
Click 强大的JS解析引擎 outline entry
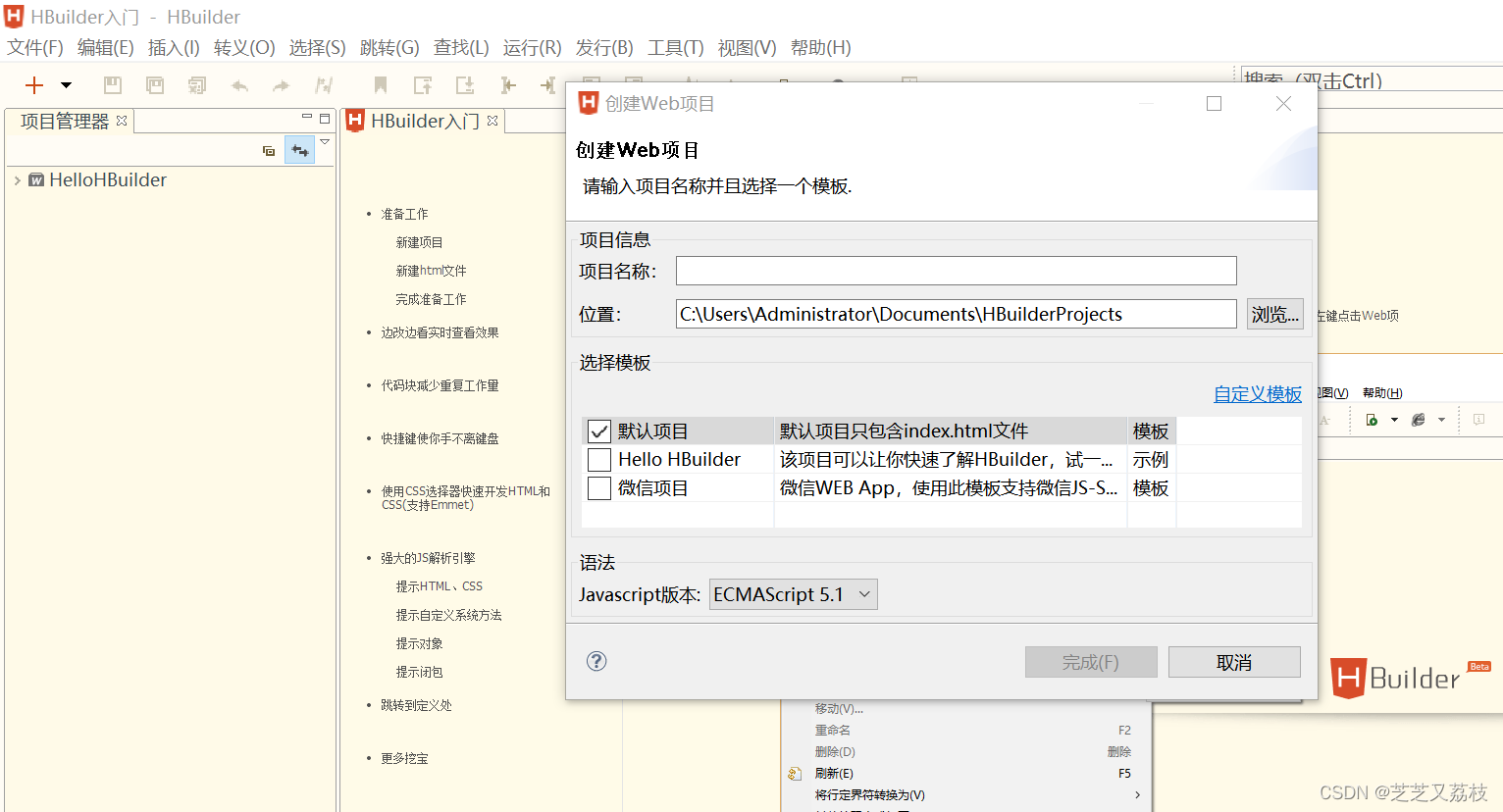(x=428, y=558)
